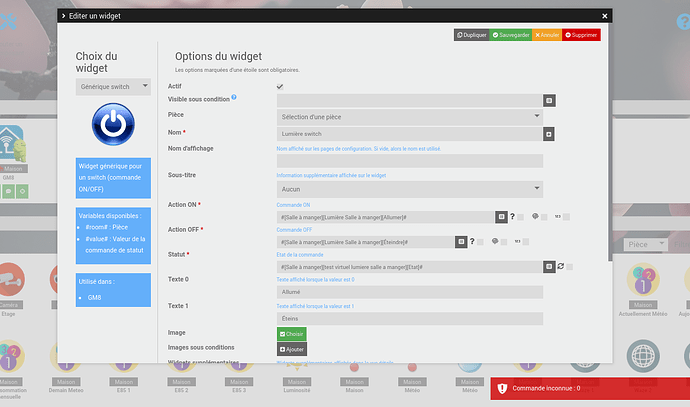The image size is (690, 407).
Task: Toggle the Actif checkbox
Action: pyautogui.click(x=280, y=87)
